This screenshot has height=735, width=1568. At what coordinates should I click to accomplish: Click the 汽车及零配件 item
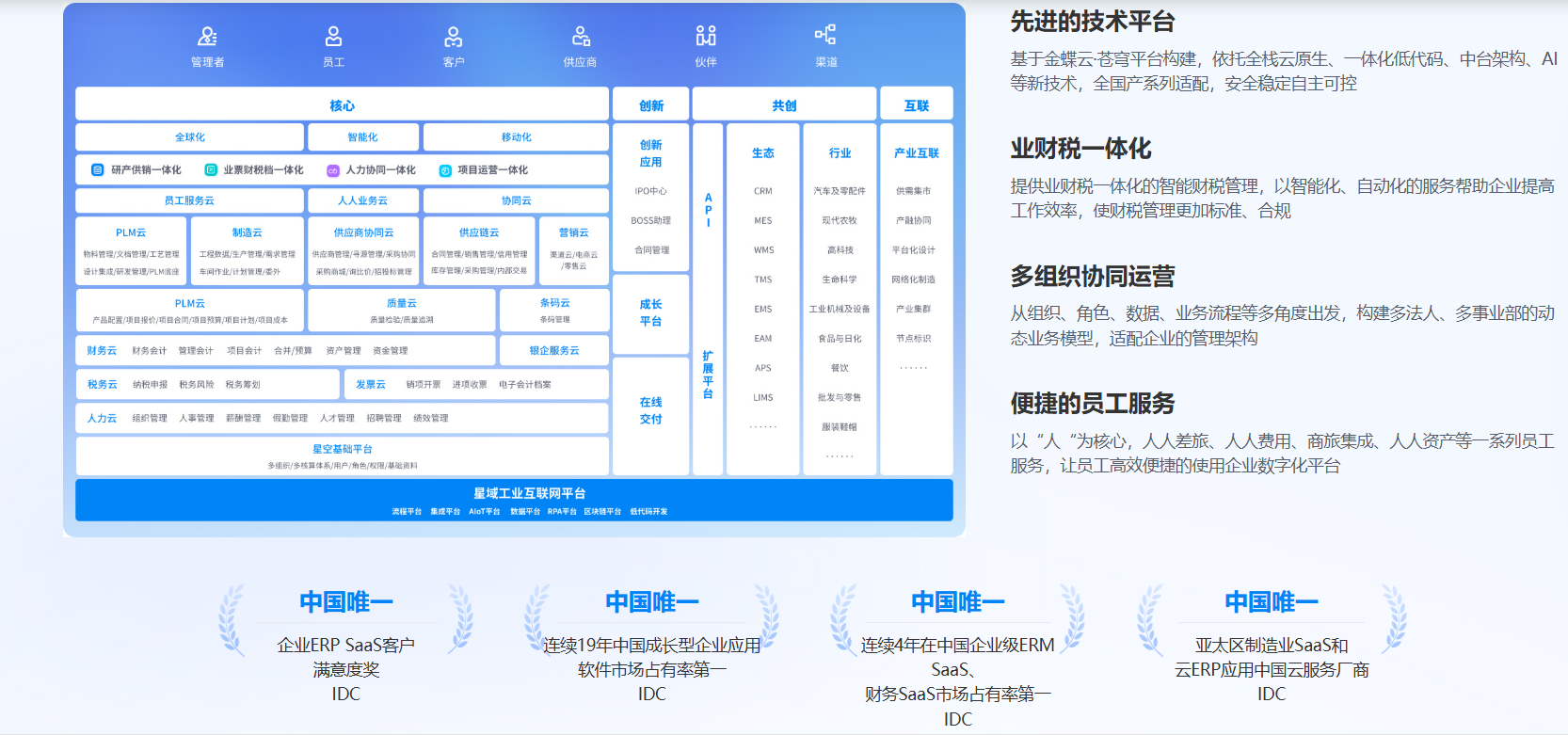tap(840, 191)
